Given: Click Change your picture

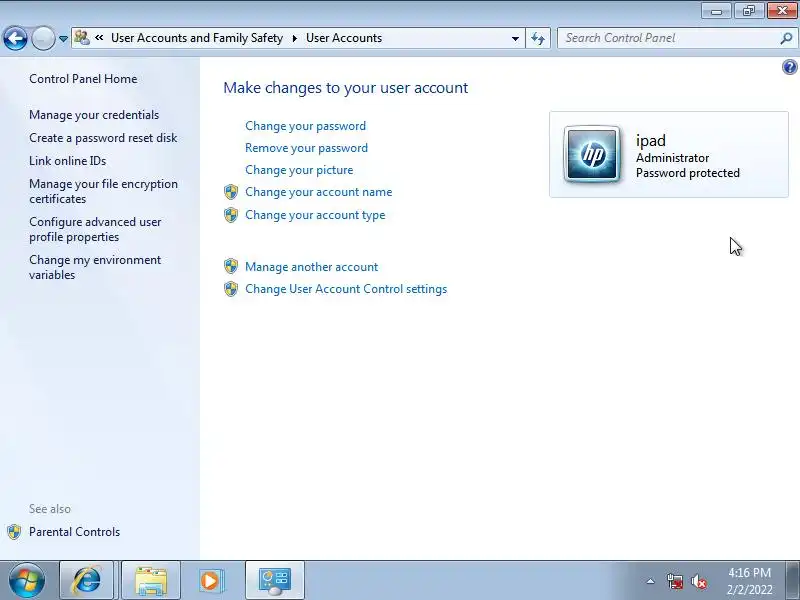Looking at the screenshot, I should (x=299, y=170).
